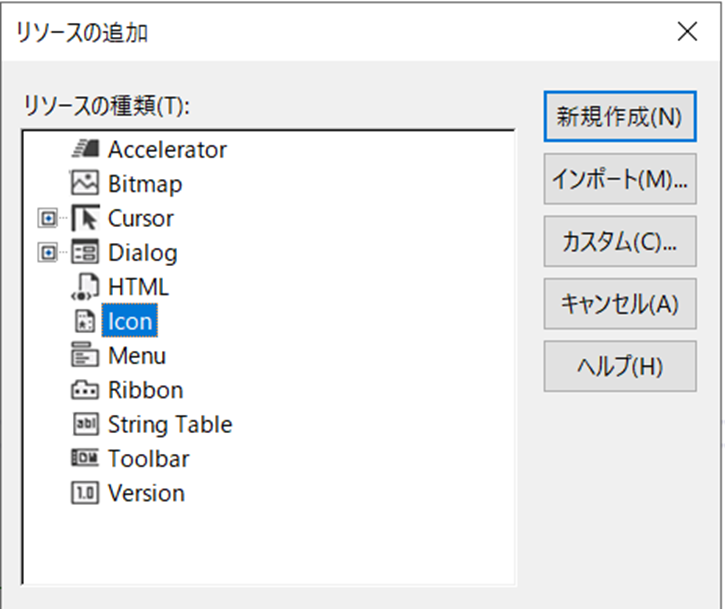Click the String Table resource icon
This screenshot has height=609, width=725.
[85, 424]
